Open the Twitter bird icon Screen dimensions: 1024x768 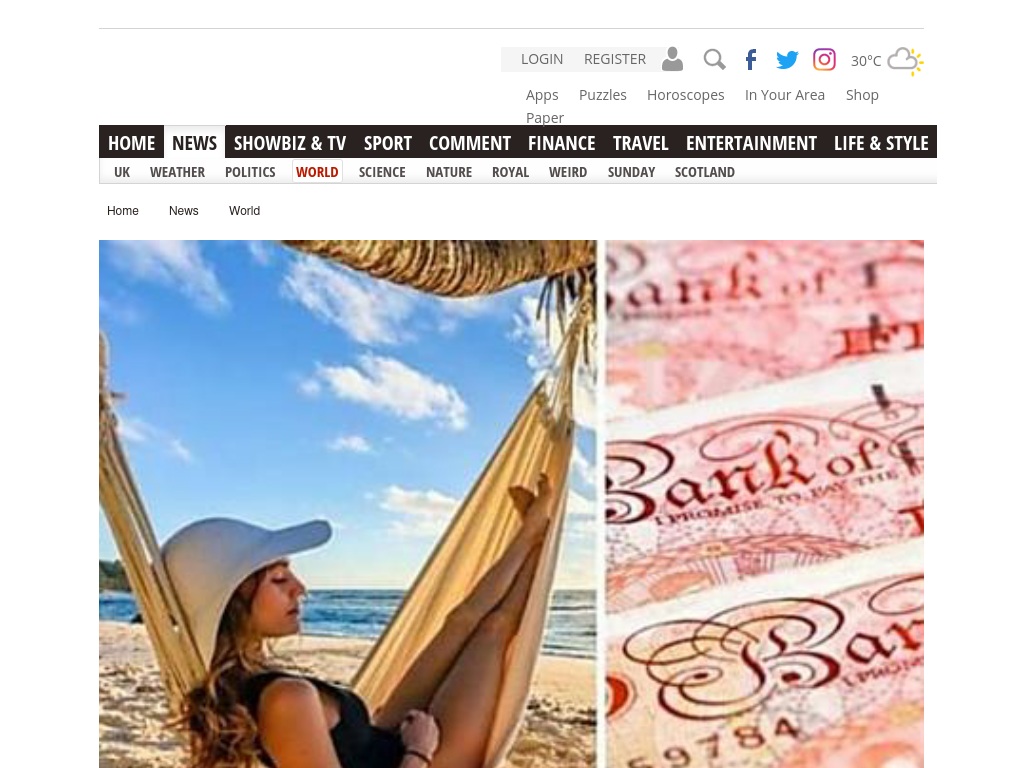point(787,59)
